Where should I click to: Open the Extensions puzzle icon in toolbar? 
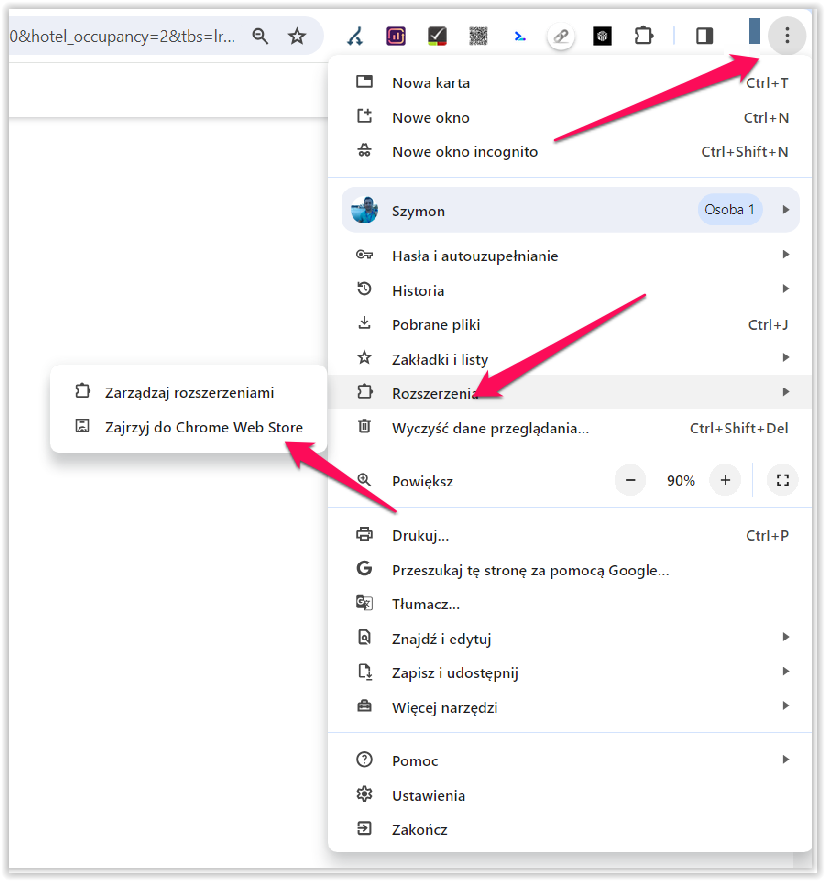643,36
